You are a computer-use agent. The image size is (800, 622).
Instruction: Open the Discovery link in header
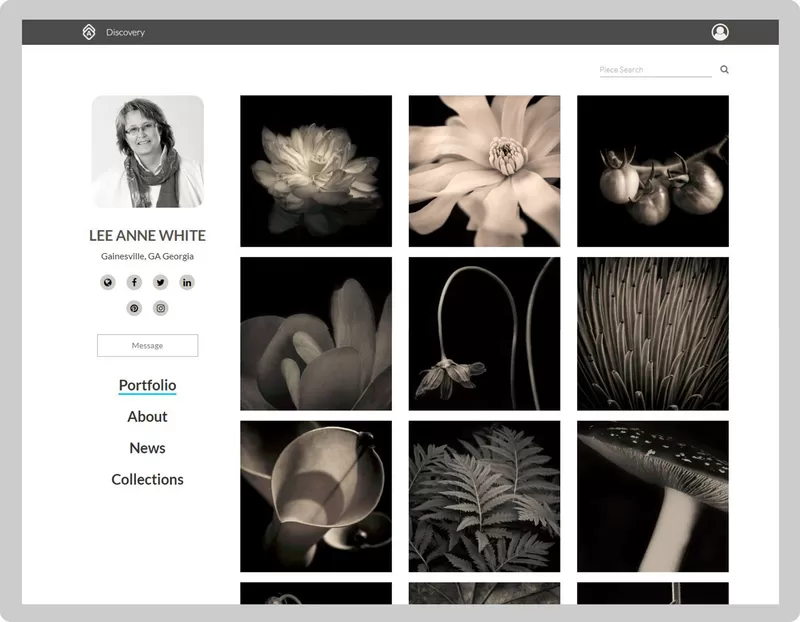pyautogui.click(x=125, y=33)
